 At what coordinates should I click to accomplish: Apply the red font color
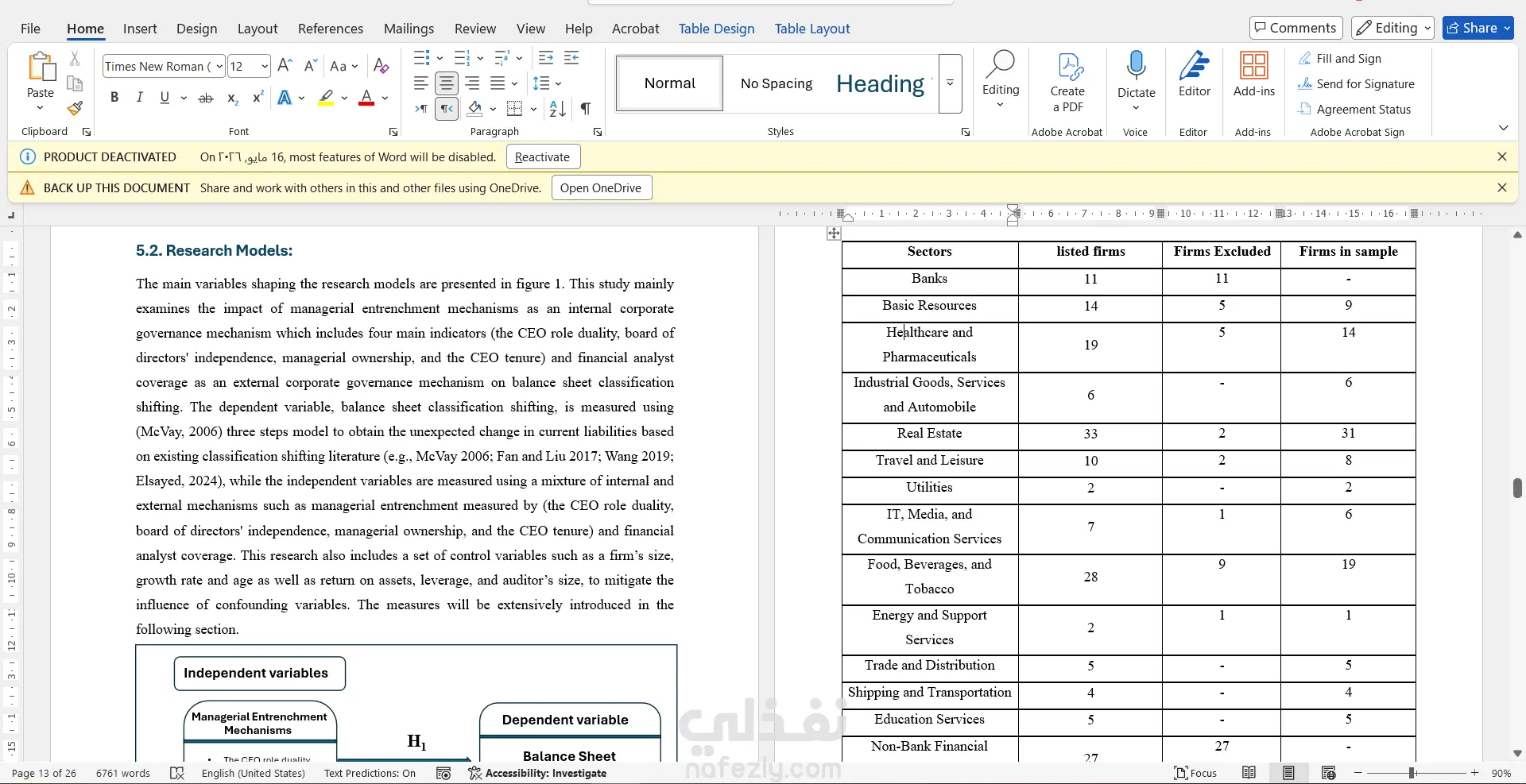366,98
